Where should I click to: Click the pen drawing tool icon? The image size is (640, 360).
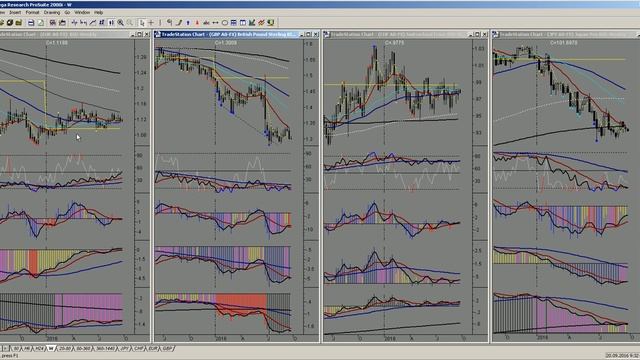coord(178,22)
